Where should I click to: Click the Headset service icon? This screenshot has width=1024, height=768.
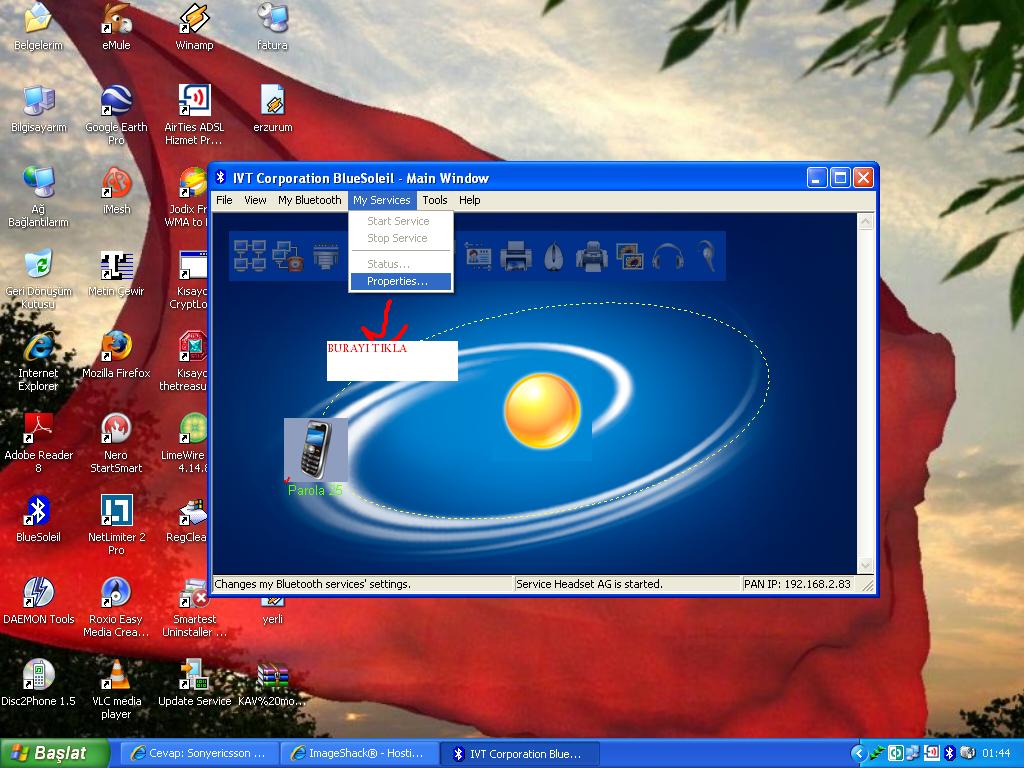coord(705,256)
